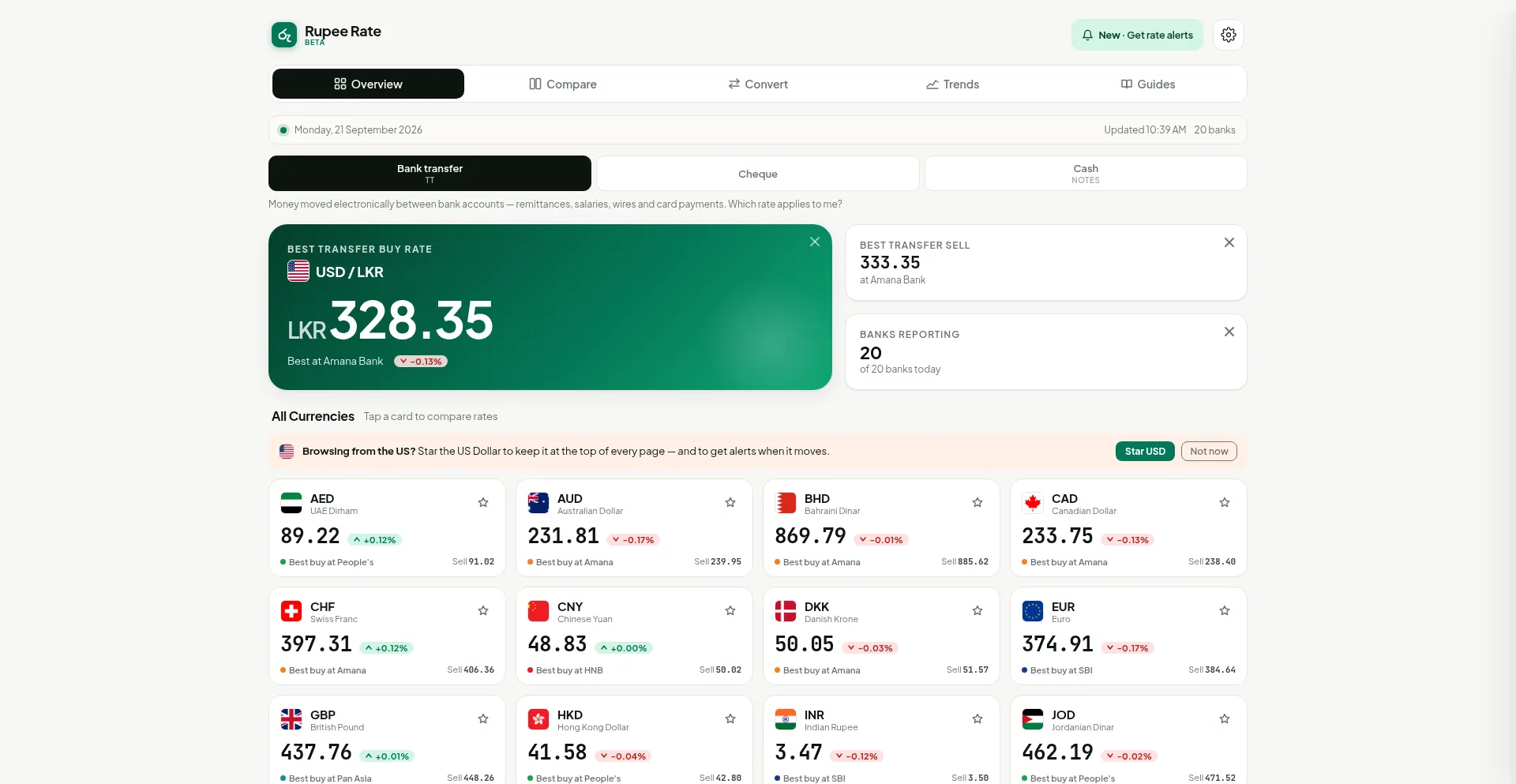Viewport: 1516px width, 784px height.
Task: Select the Cash notes rate type
Action: 1086,174
